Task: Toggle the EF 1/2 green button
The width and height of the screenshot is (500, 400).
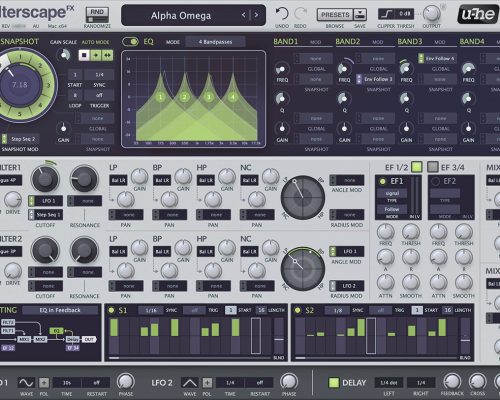Action: 416,167
